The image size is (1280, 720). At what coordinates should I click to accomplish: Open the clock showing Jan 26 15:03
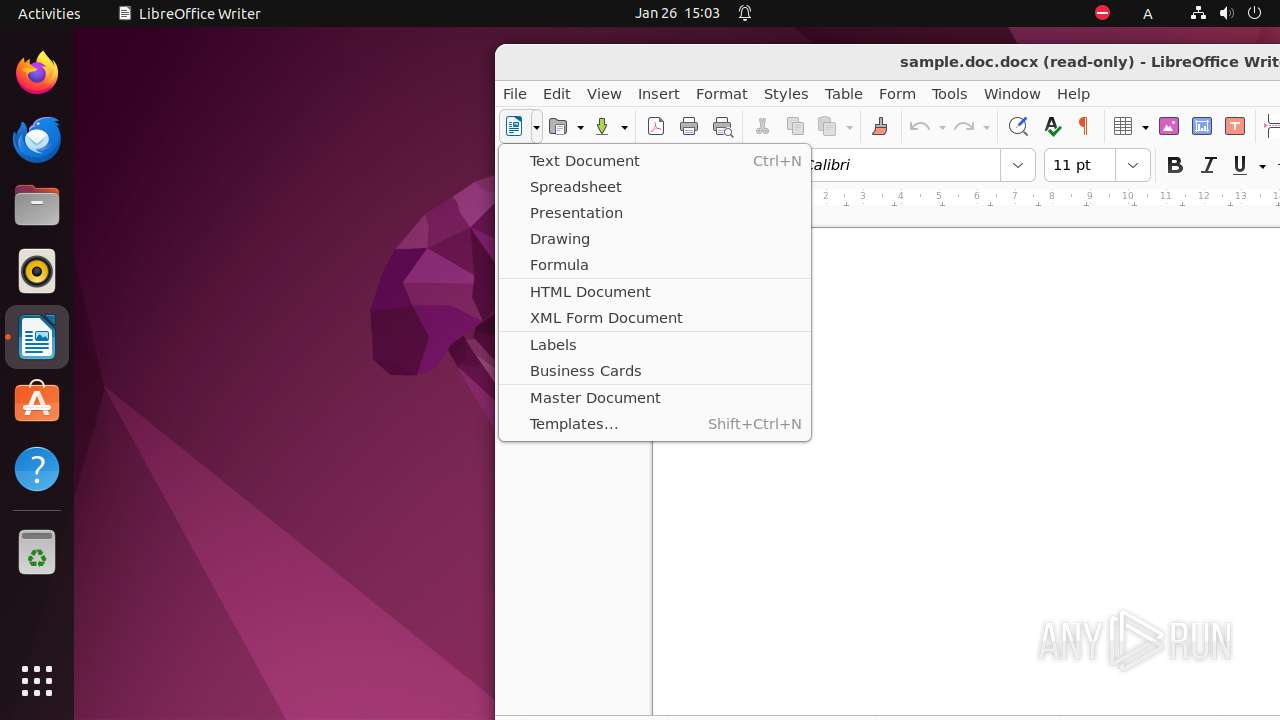[677, 13]
